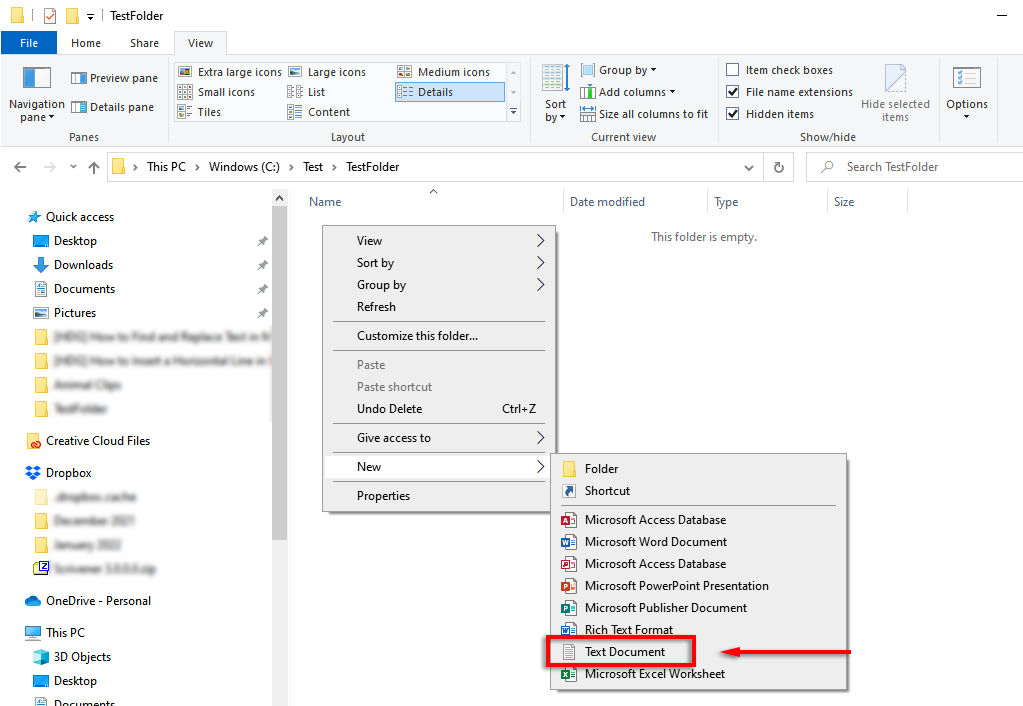Viewport: 1023px width, 706px height.
Task: Create a new Folder from submenu
Action: 699,469
